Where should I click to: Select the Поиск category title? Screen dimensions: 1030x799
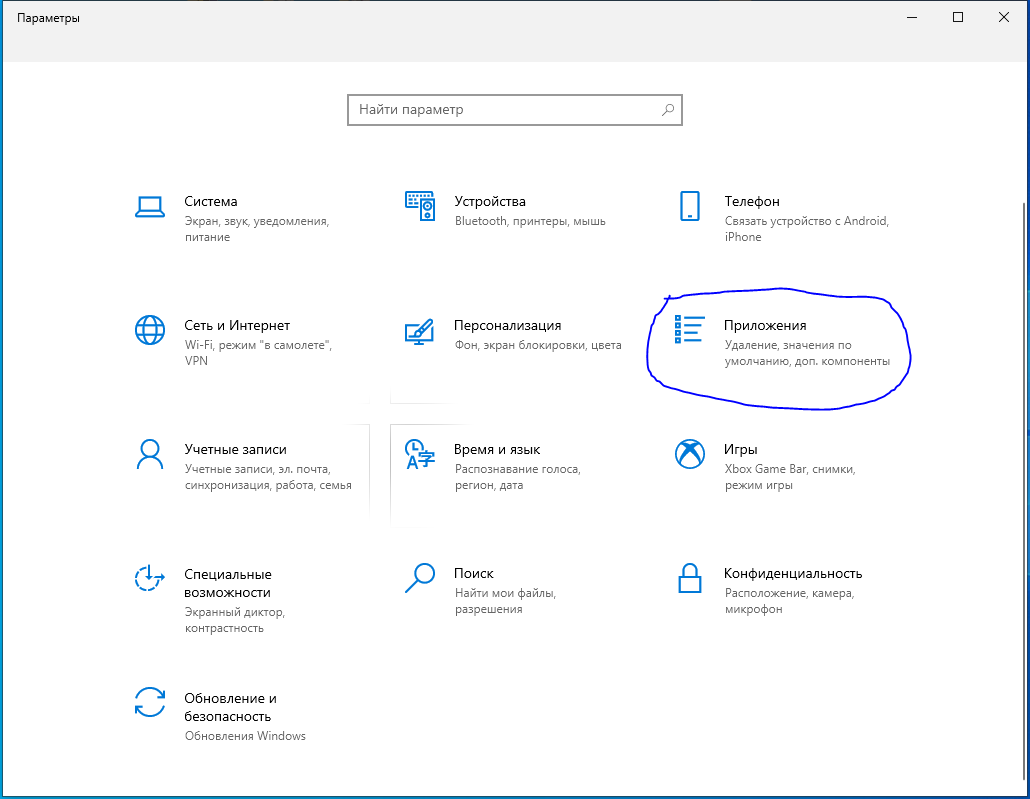click(474, 574)
